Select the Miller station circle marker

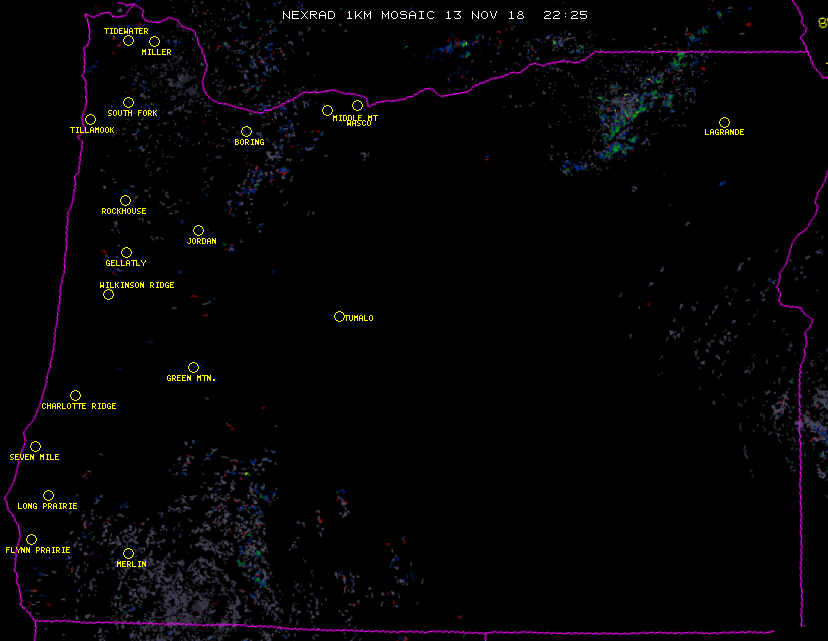click(x=154, y=41)
